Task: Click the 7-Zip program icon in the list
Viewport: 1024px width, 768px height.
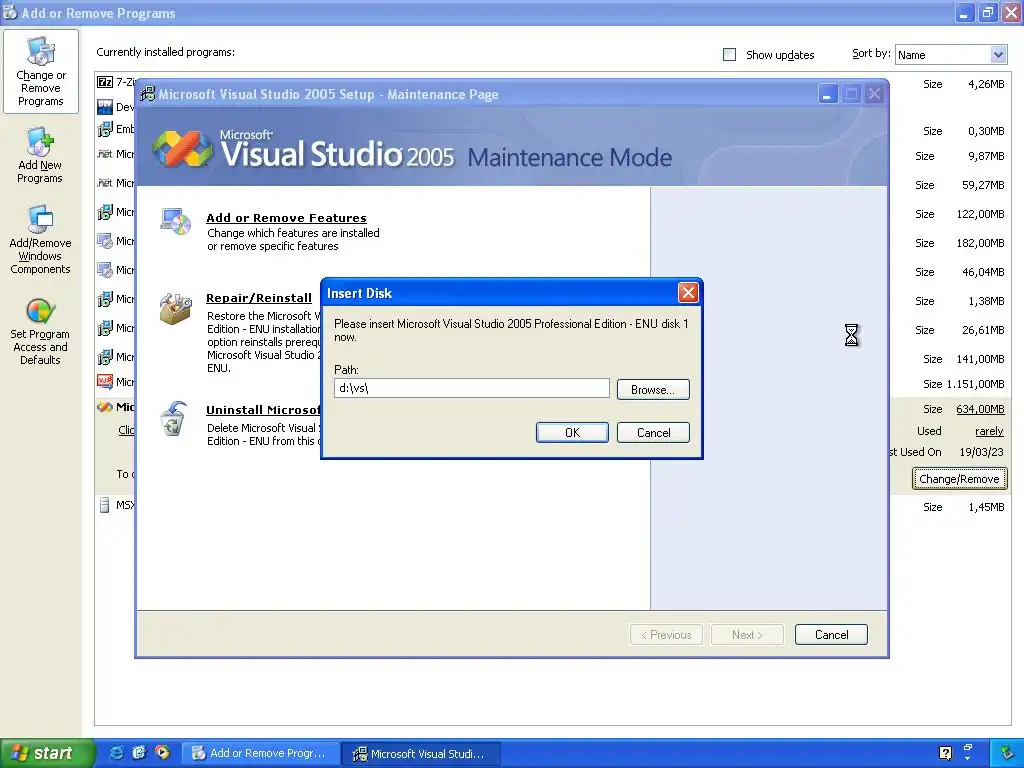Action: 104,82
